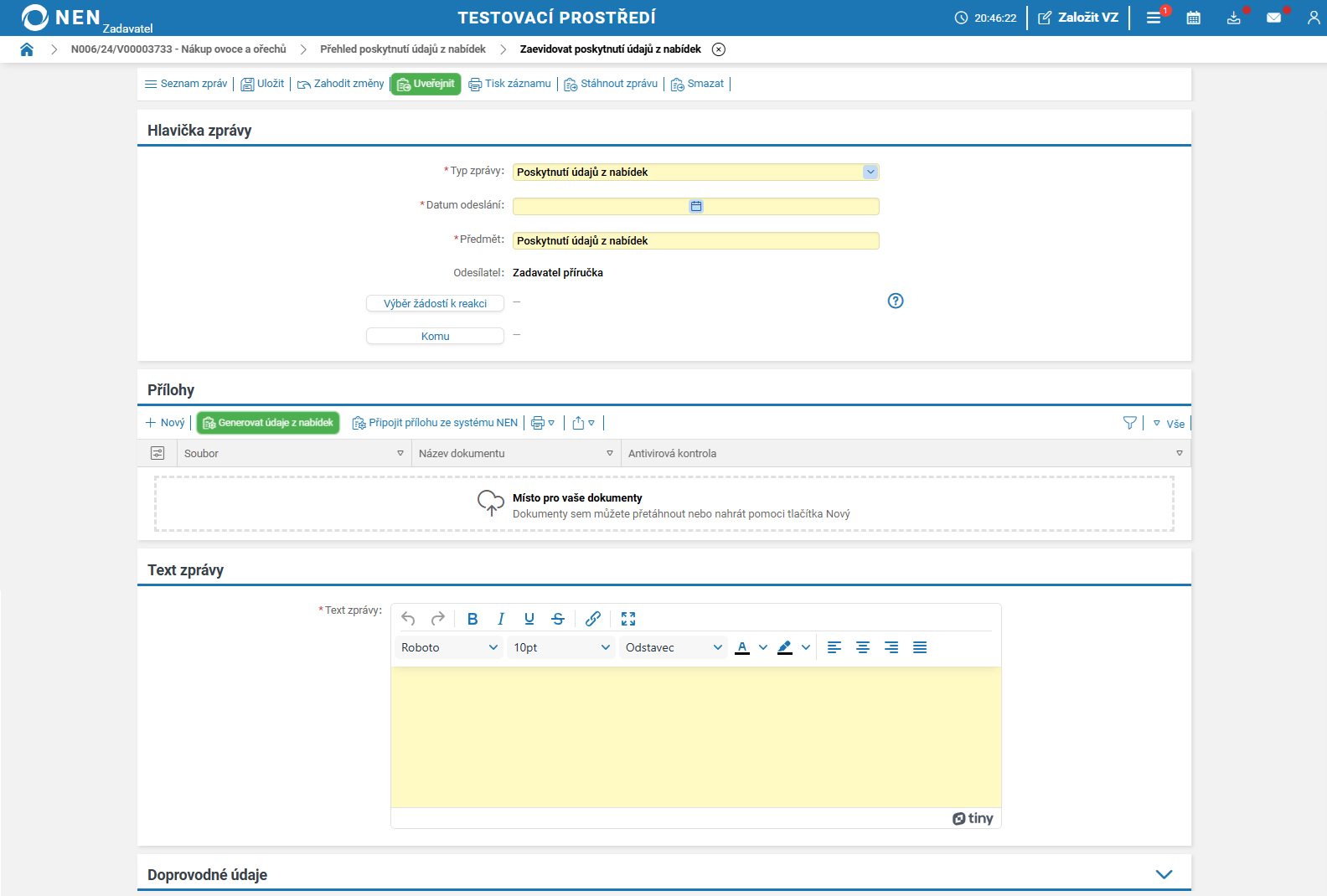Viewport: 1327px width, 896px height.
Task: Toggle bold formatting in editor
Action: (x=472, y=619)
